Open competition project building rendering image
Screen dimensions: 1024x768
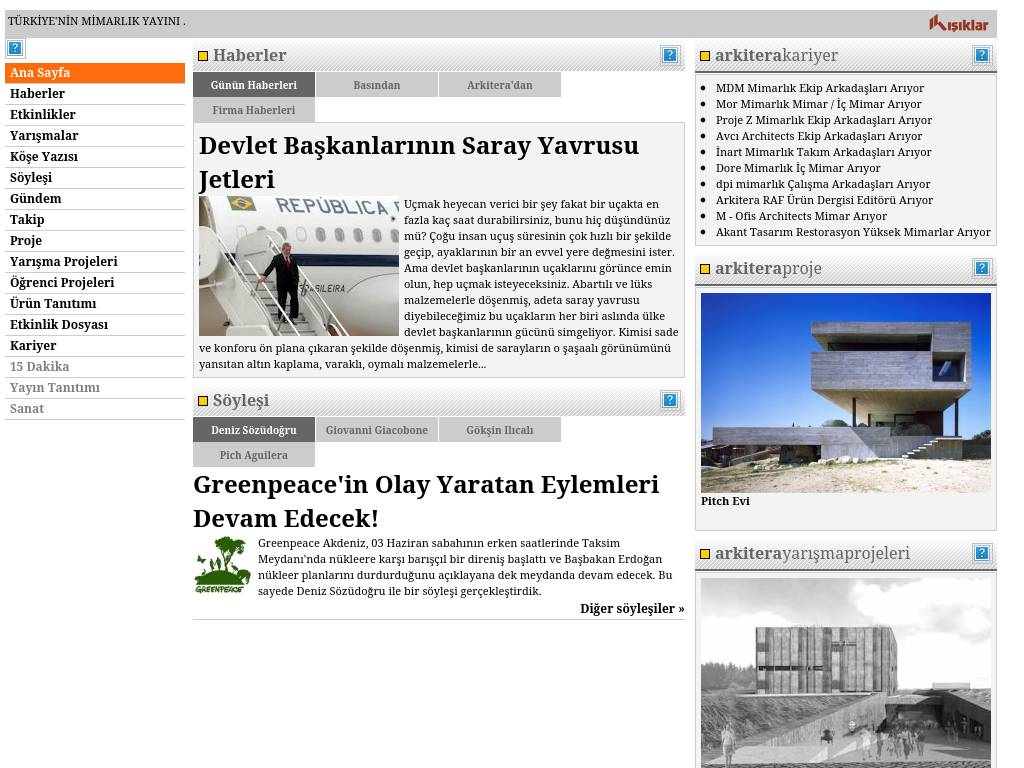[x=846, y=673]
